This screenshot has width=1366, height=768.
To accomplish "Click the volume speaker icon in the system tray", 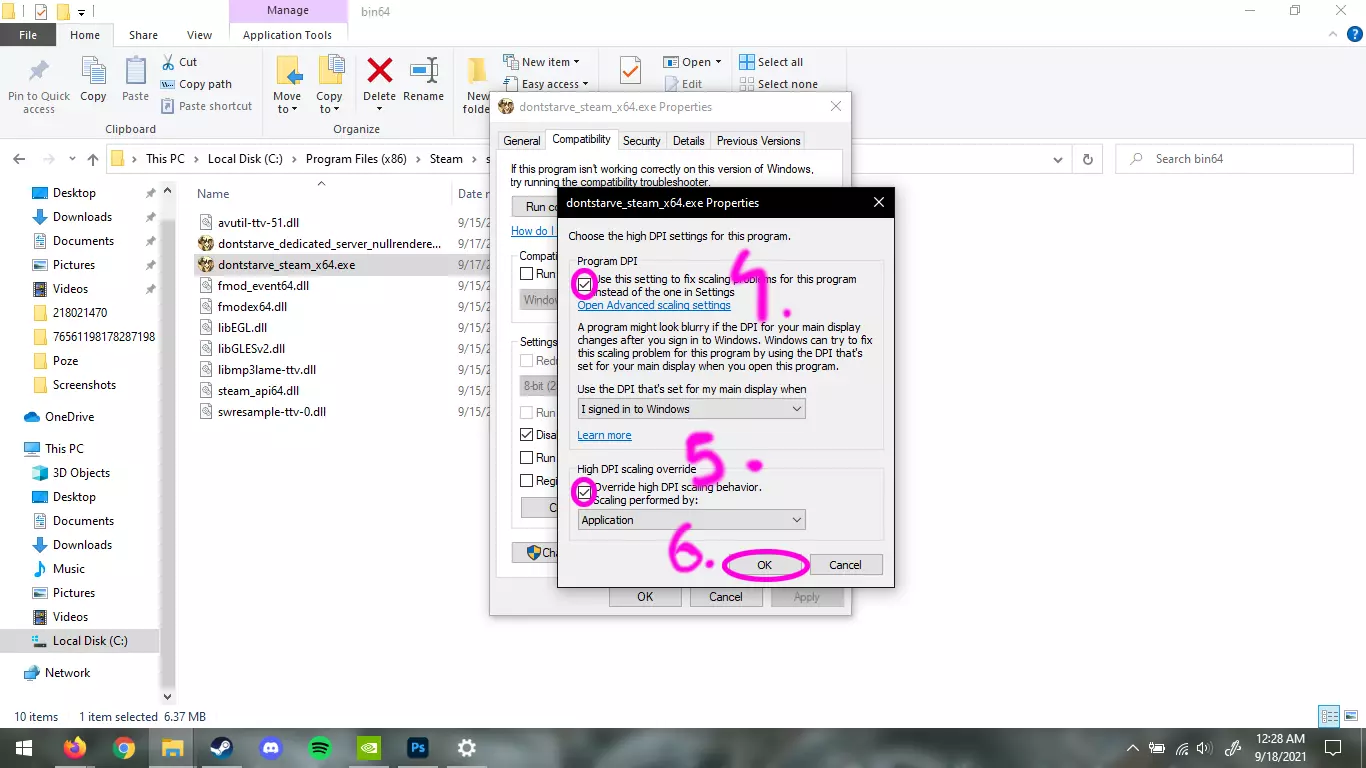I will (1205, 748).
